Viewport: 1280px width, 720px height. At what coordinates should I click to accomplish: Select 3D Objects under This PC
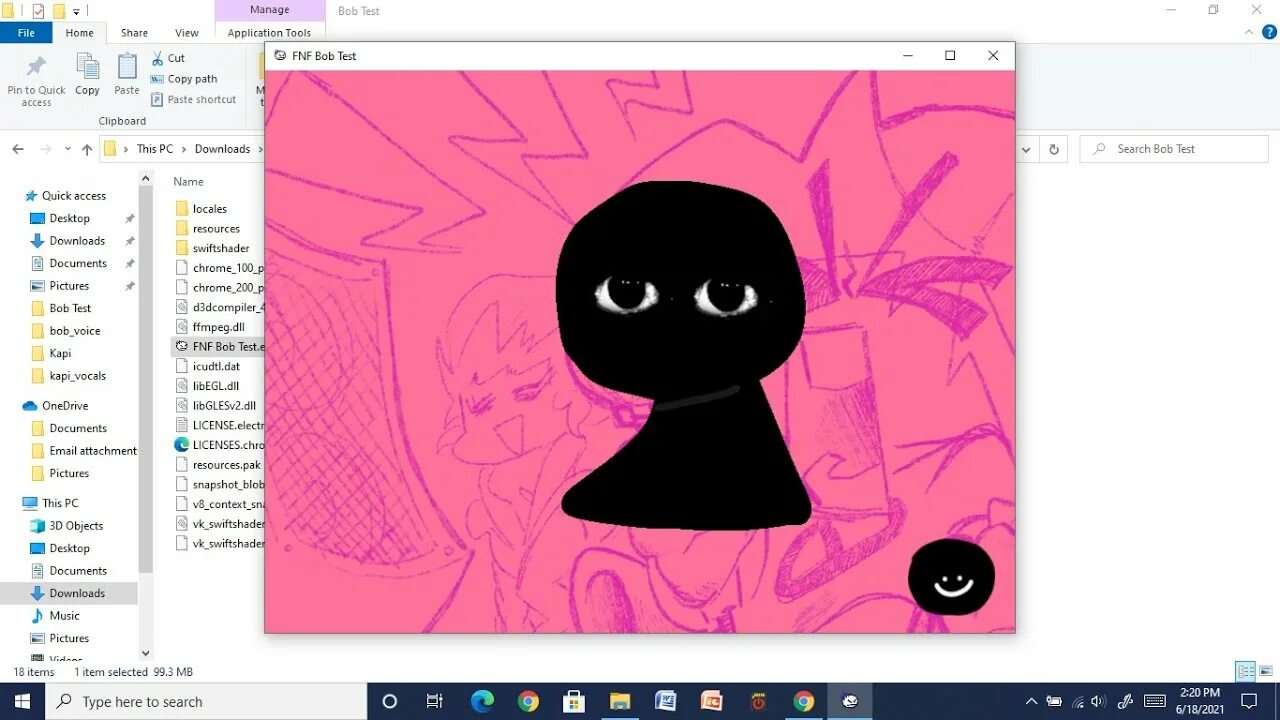pos(76,526)
